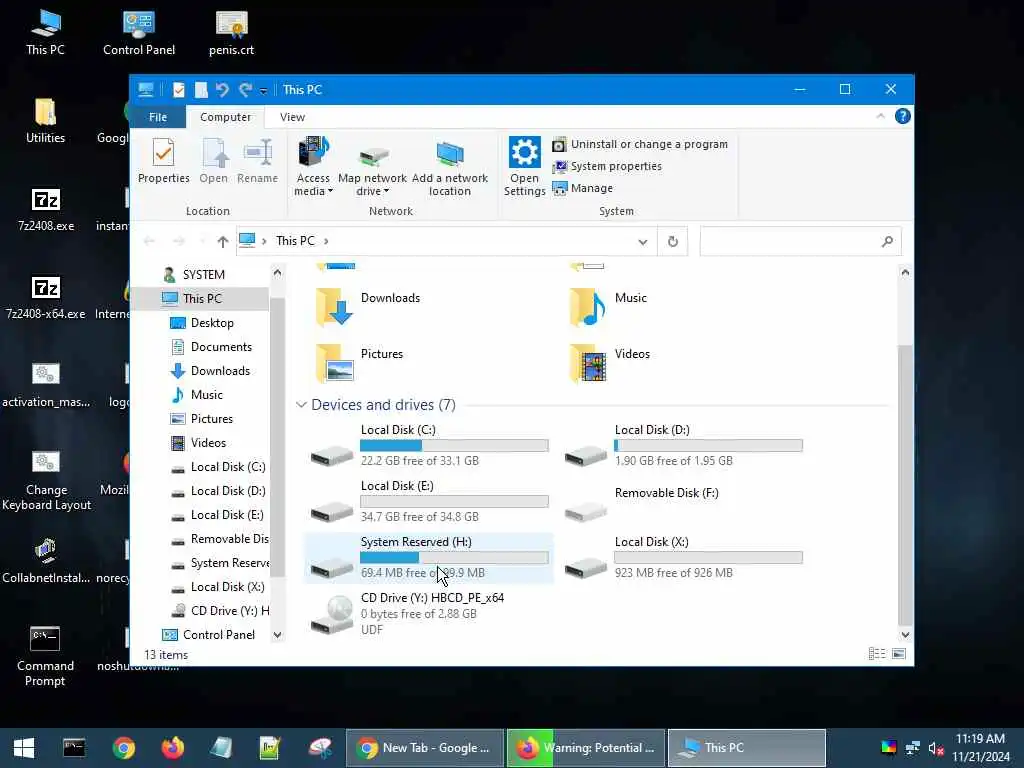Click the quick access New folder icon
Screen dimensions: 1024x768
pyautogui.click(x=201, y=89)
